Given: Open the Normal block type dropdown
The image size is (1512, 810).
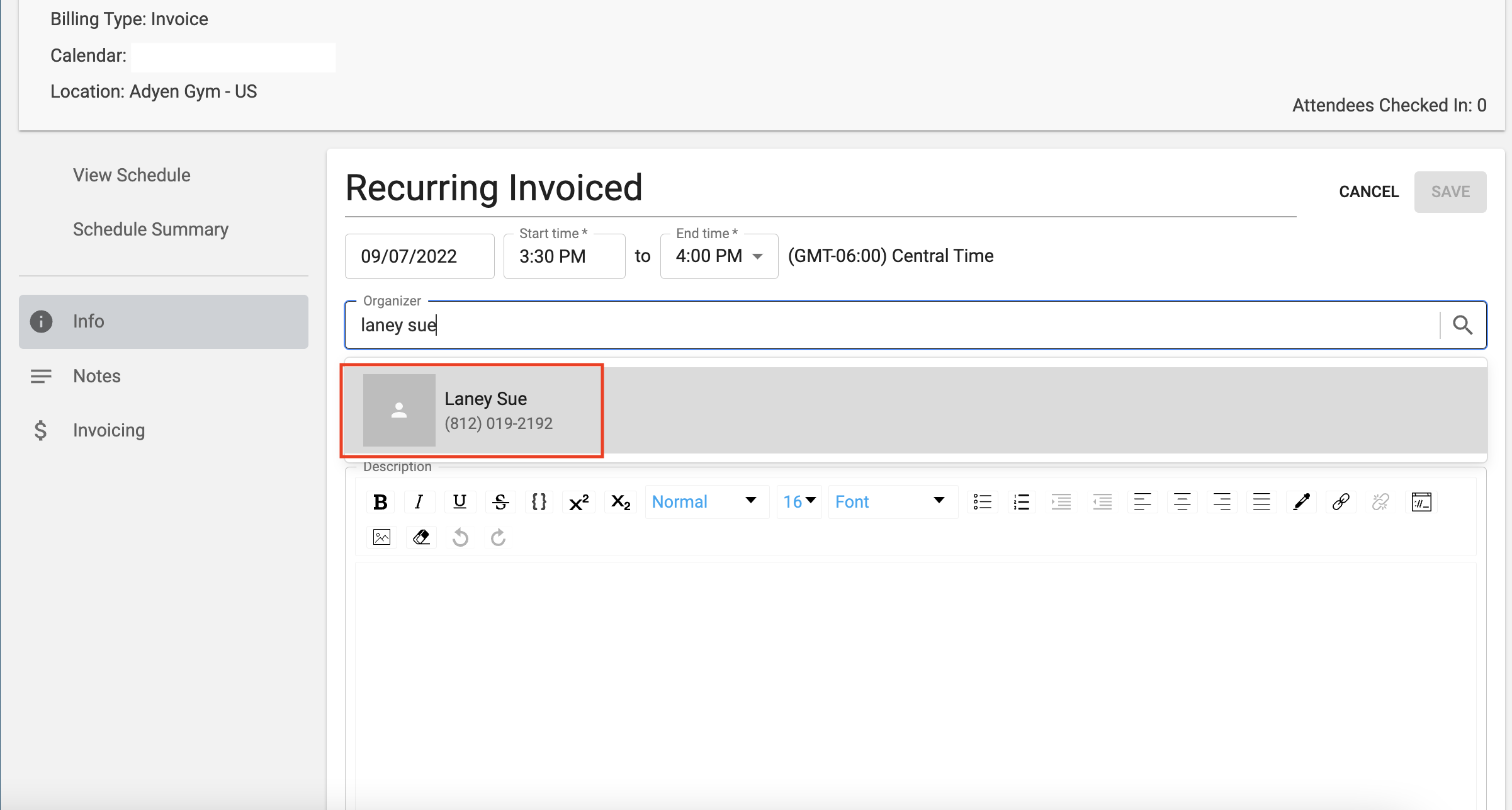Looking at the screenshot, I should point(704,502).
